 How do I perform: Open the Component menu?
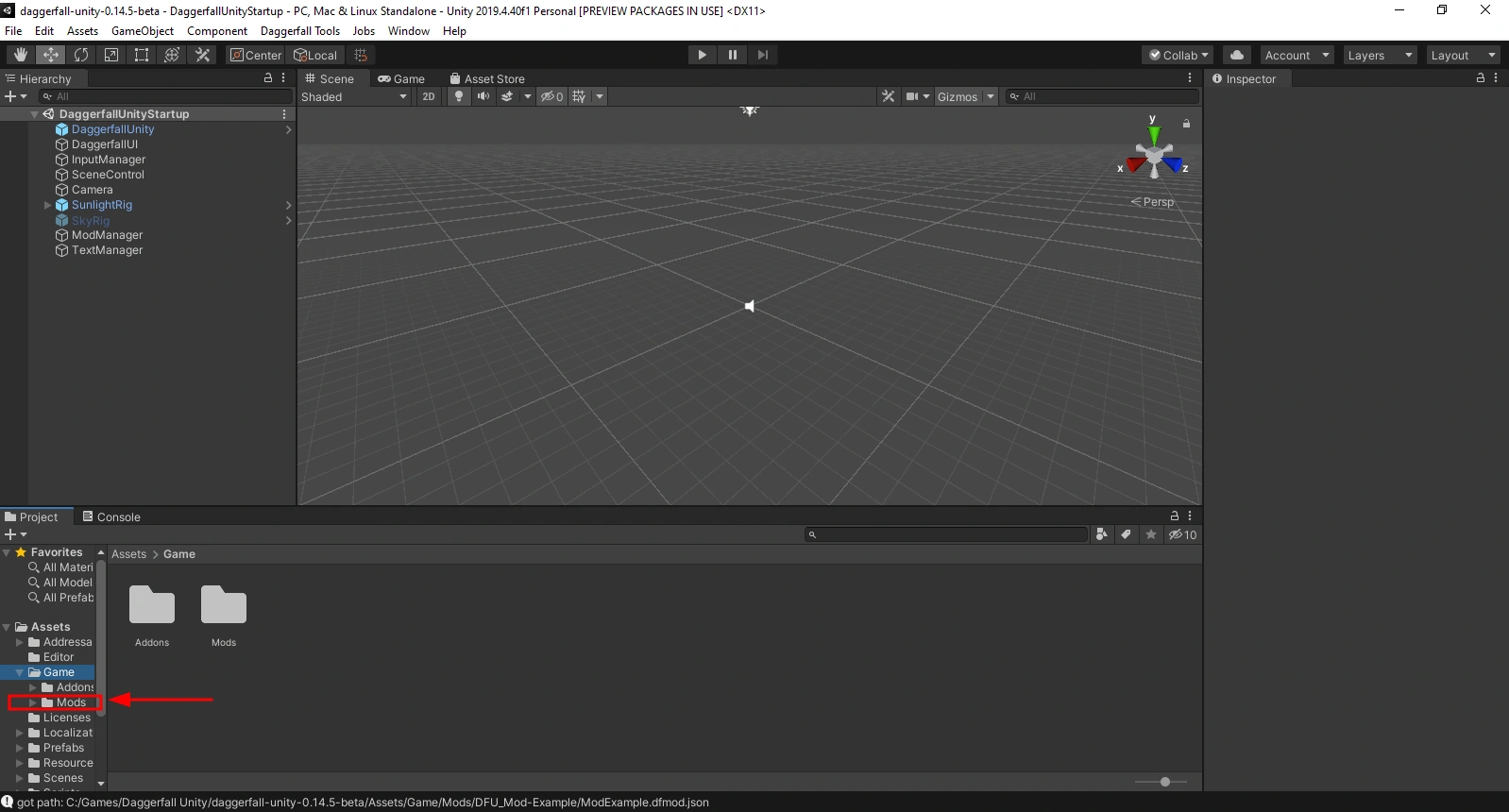[217, 31]
